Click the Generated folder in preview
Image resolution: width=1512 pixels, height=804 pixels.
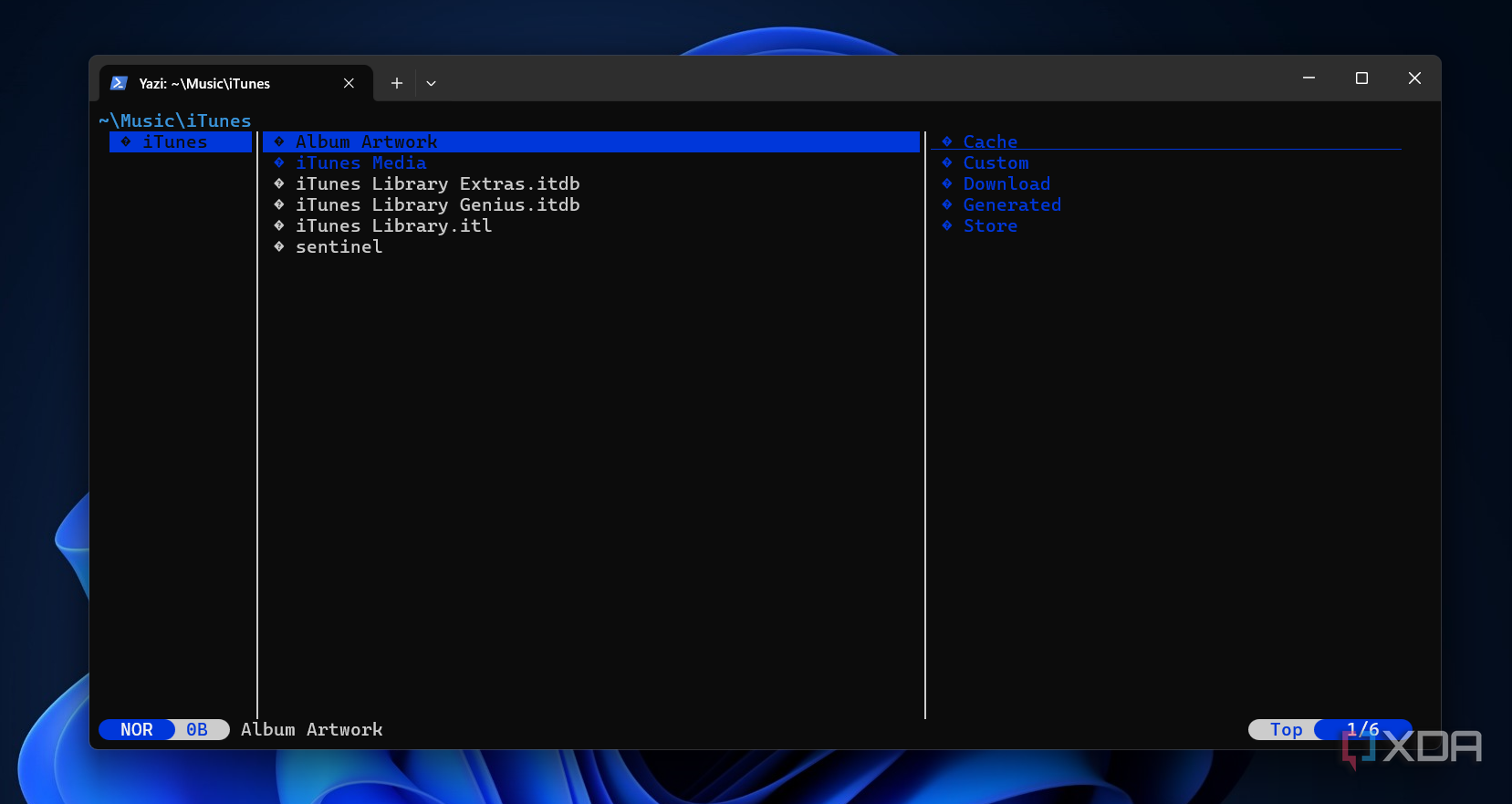(x=1012, y=204)
